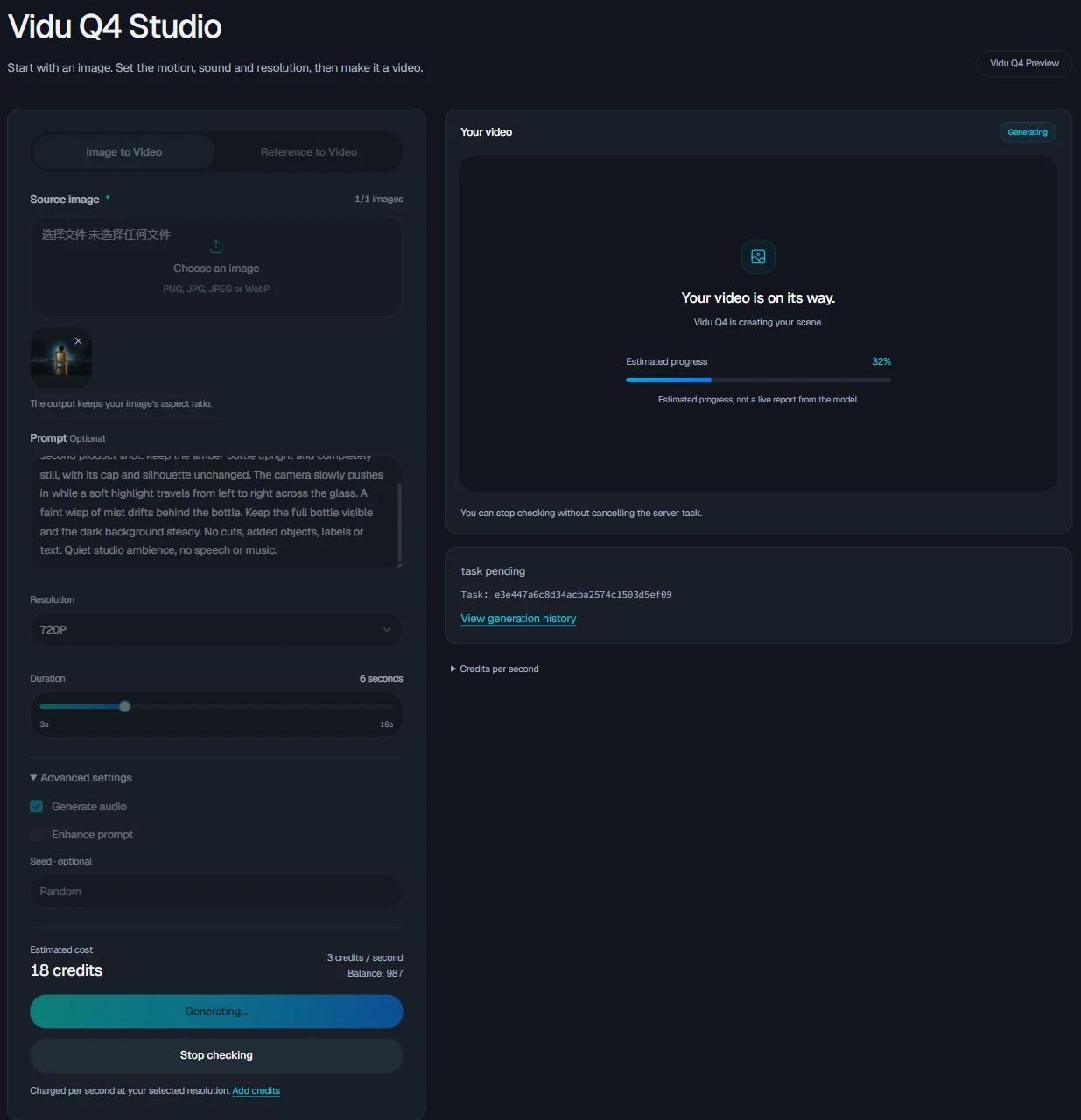Switch to the Image to Video tab
This screenshot has width=1081, height=1120.
click(x=123, y=152)
